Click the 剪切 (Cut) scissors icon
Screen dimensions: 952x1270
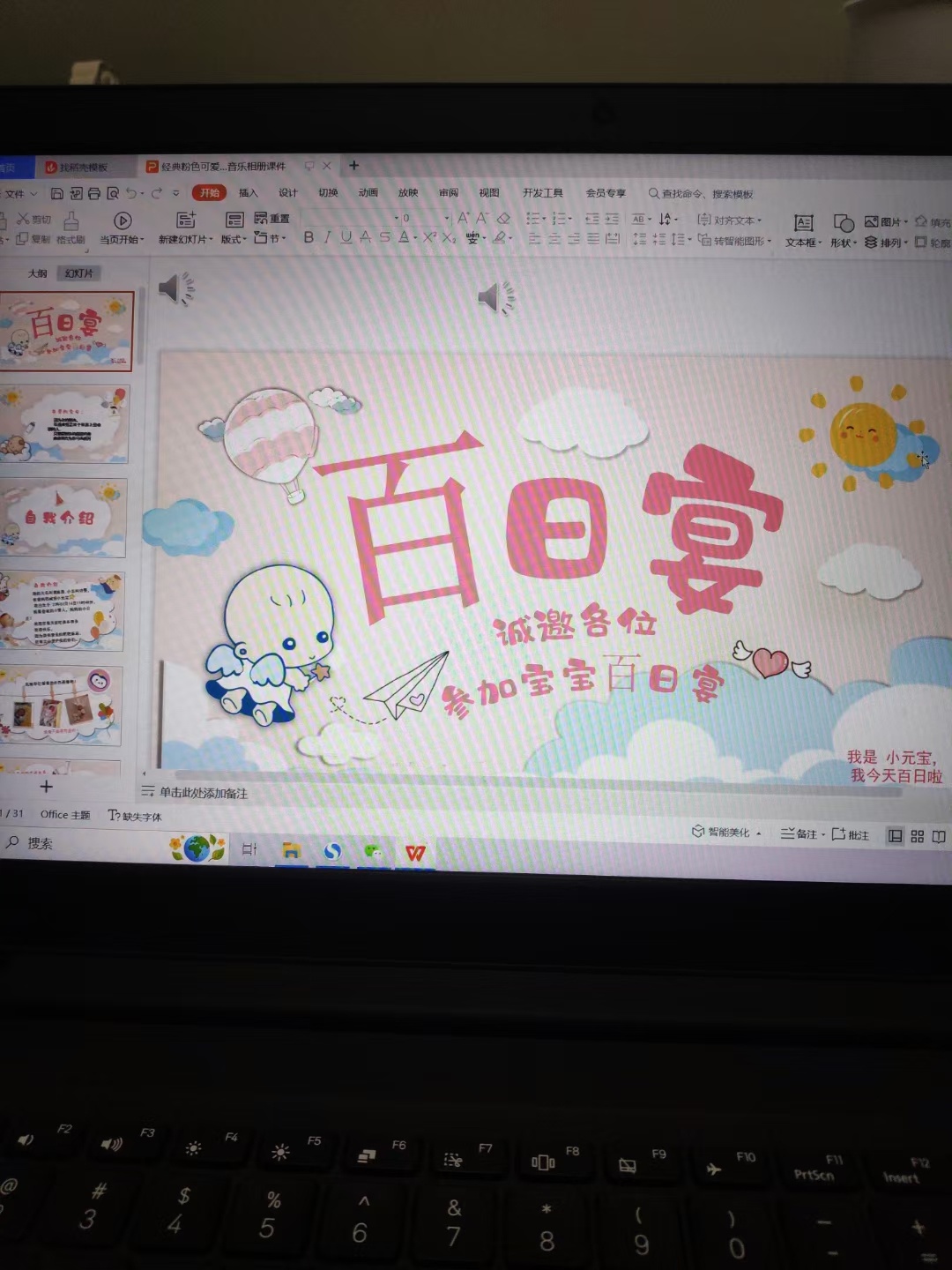pyautogui.click(x=23, y=219)
